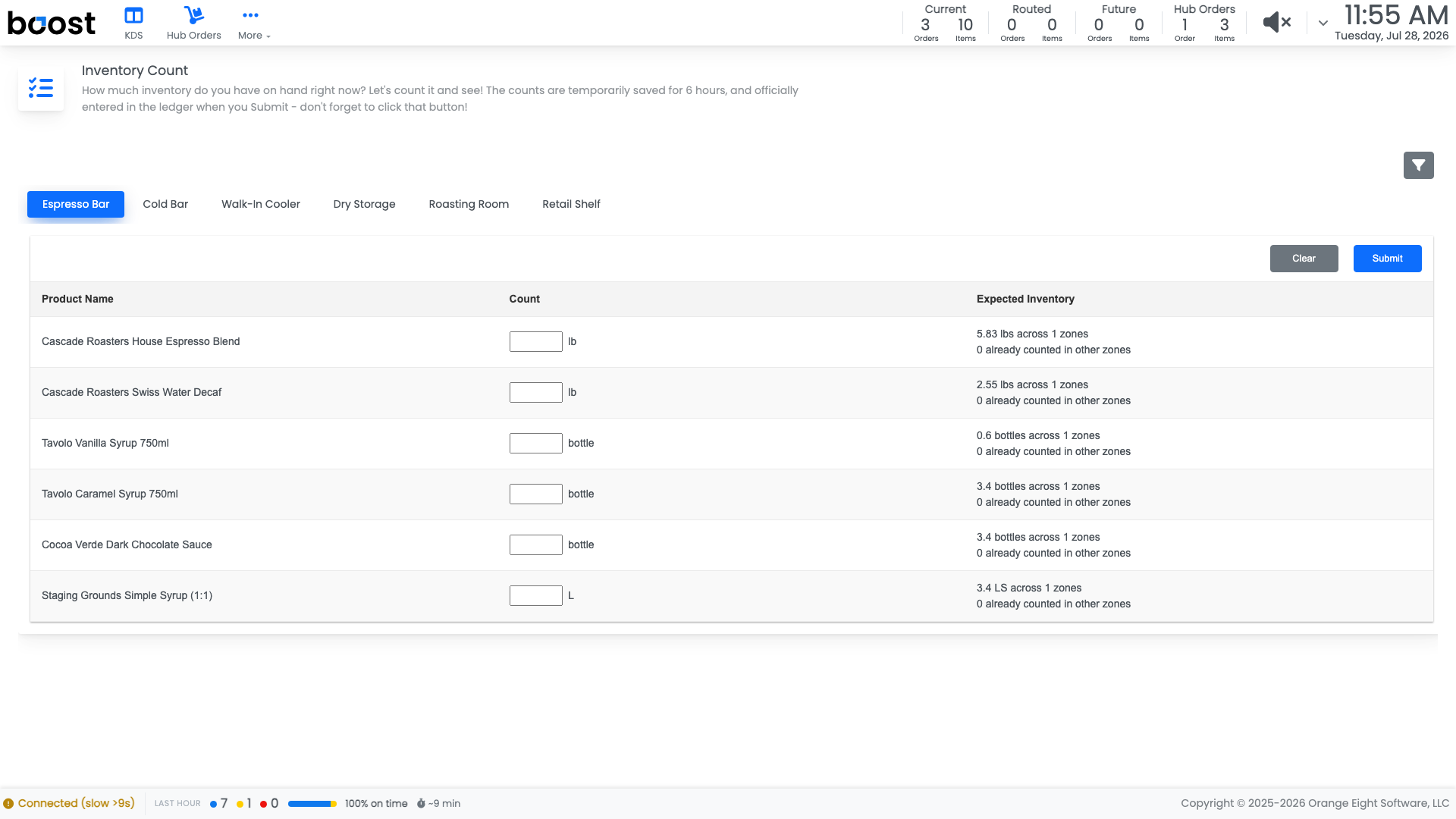Click the date Tuesday, Jul 28, 2026
This screenshot has height=819, width=1456.
(x=1392, y=36)
